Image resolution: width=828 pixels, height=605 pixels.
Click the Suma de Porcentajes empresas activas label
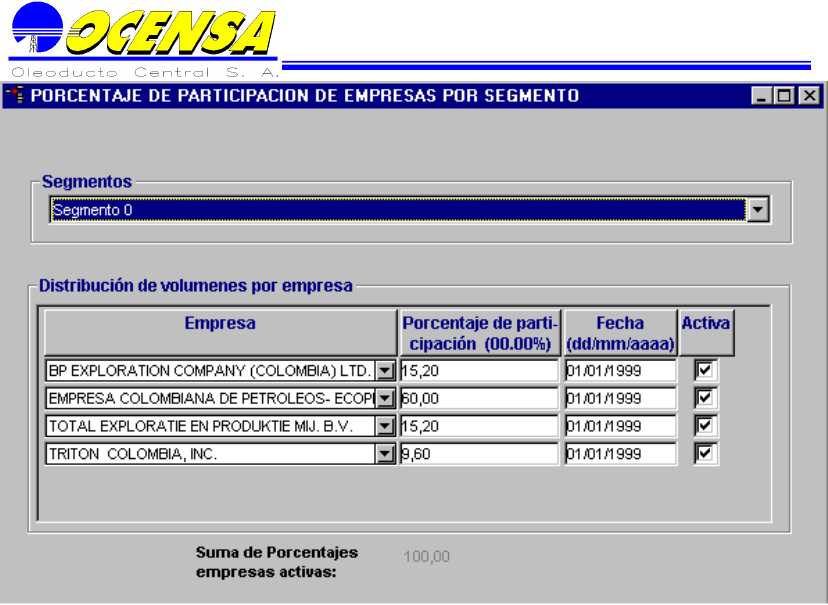click(277, 562)
